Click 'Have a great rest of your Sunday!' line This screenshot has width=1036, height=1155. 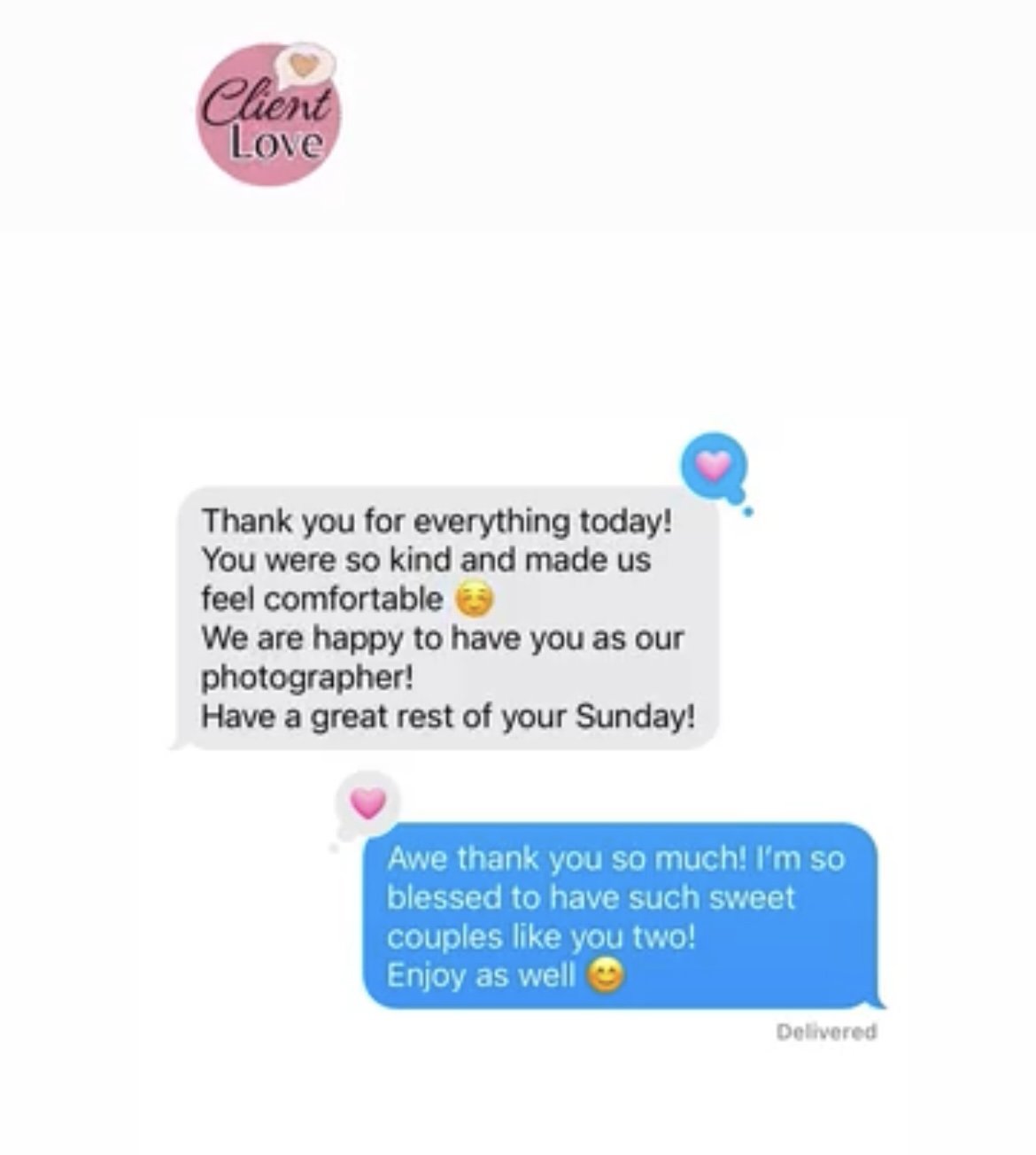point(448,716)
